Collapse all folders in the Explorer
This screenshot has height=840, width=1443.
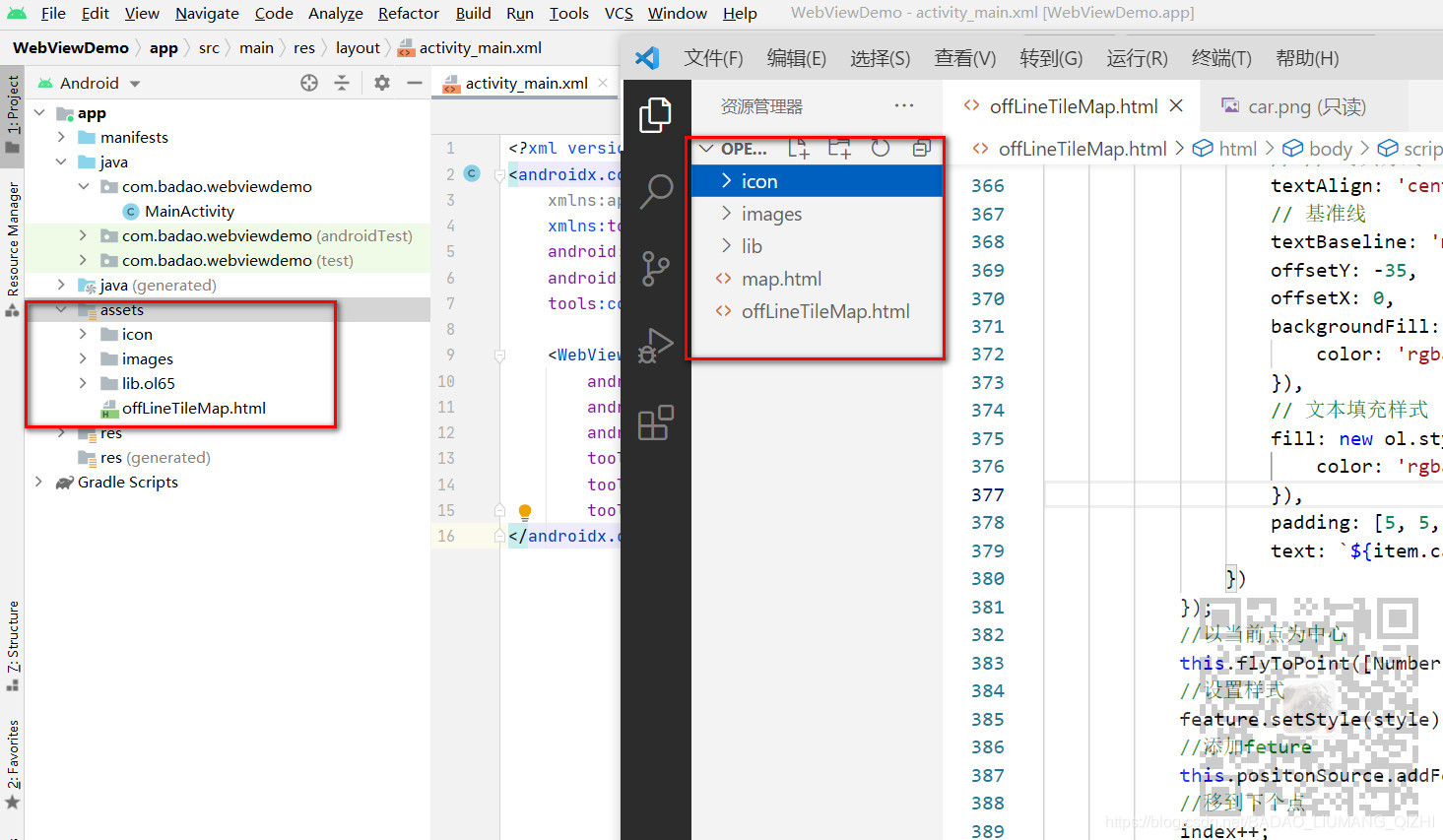coord(920,147)
